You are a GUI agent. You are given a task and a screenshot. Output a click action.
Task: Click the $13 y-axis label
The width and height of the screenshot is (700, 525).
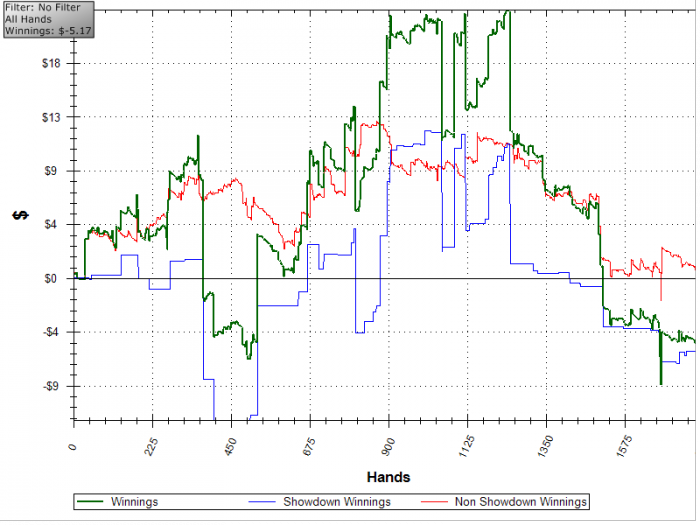[51, 117]
